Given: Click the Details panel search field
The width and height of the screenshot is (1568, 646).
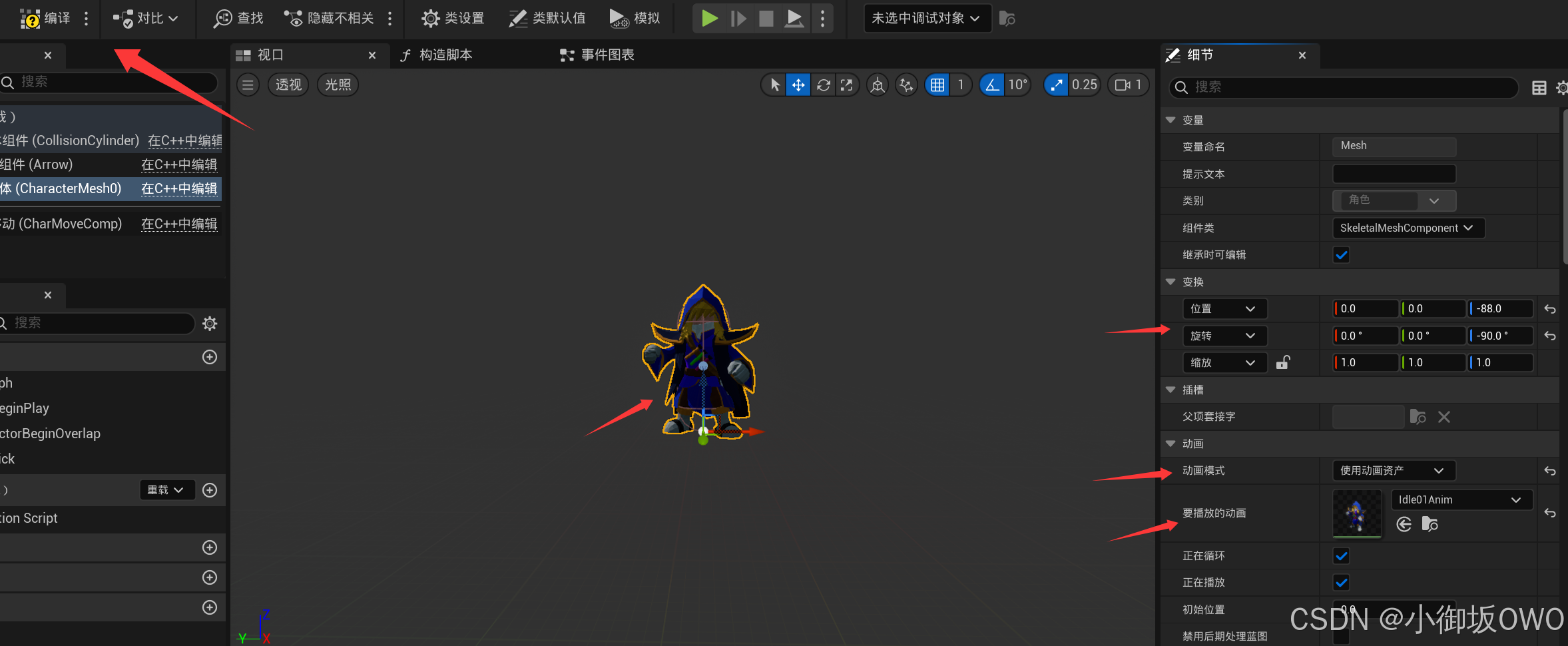Looking at the screenshot, I should coord(1344,87).
